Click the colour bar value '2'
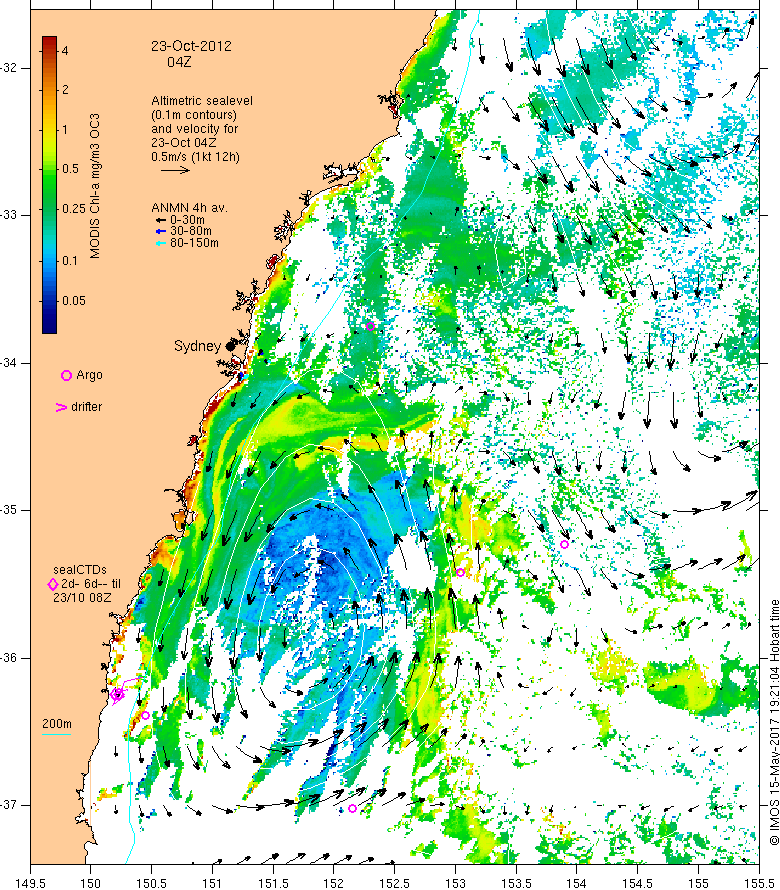Image resolution: width=780 pixels, height=890 pixels. pyautogui.click(x=65, y=90)
